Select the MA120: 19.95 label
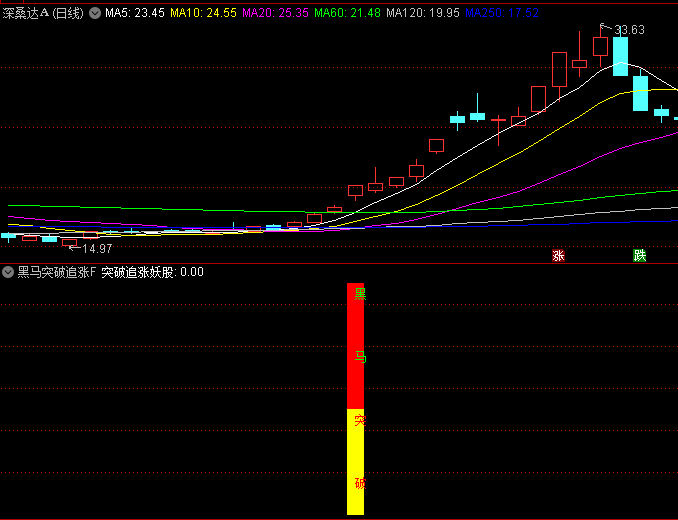This screenshot has width=678, height=520. (x=422, y=13)
